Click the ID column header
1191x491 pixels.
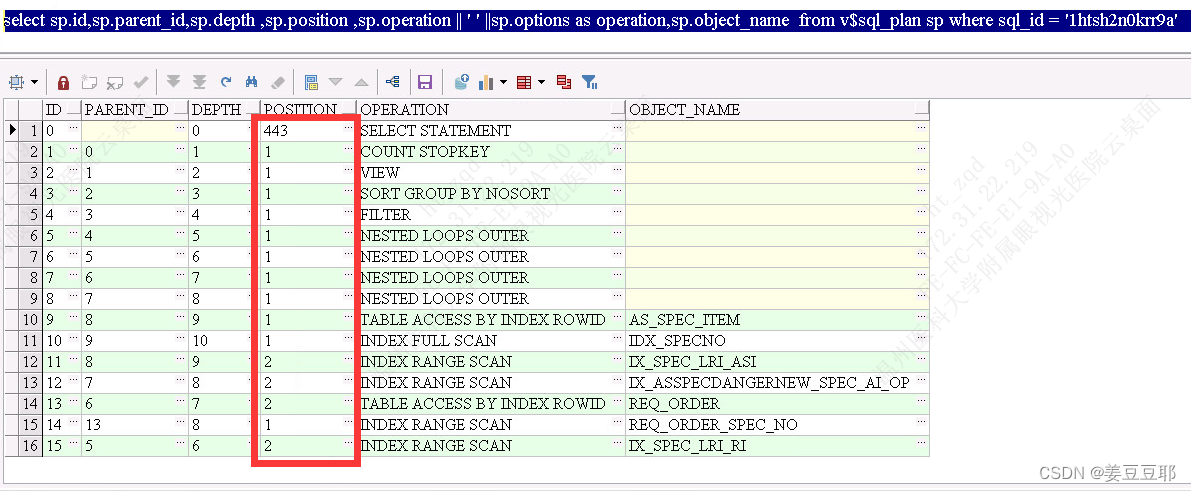[62, 109]
